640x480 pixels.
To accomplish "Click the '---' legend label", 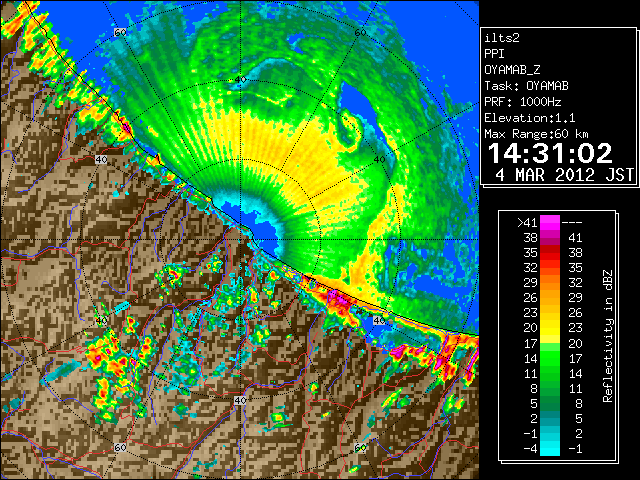I will tap(572, 223).
